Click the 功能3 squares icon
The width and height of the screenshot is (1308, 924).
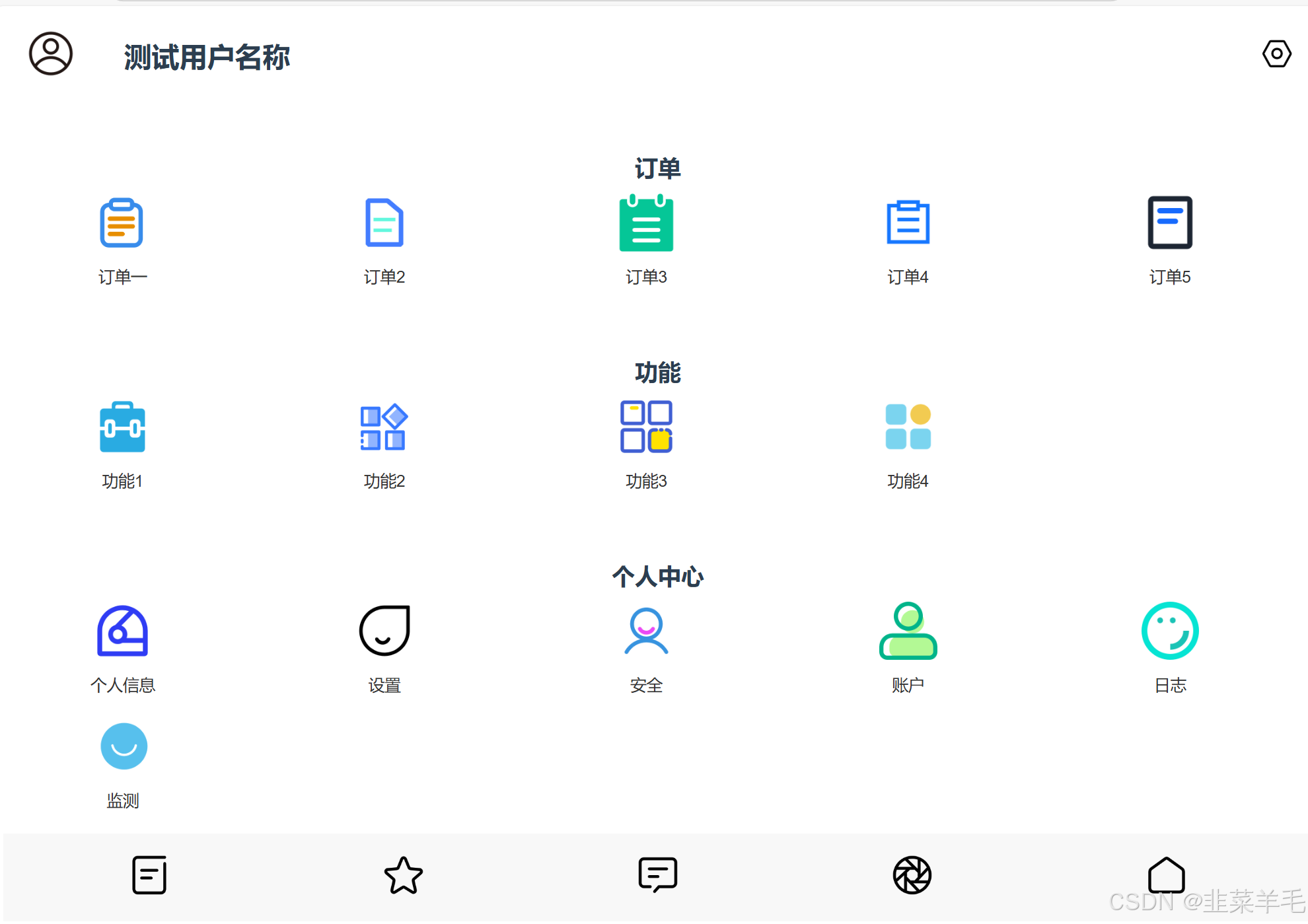(x=646, y=427)
